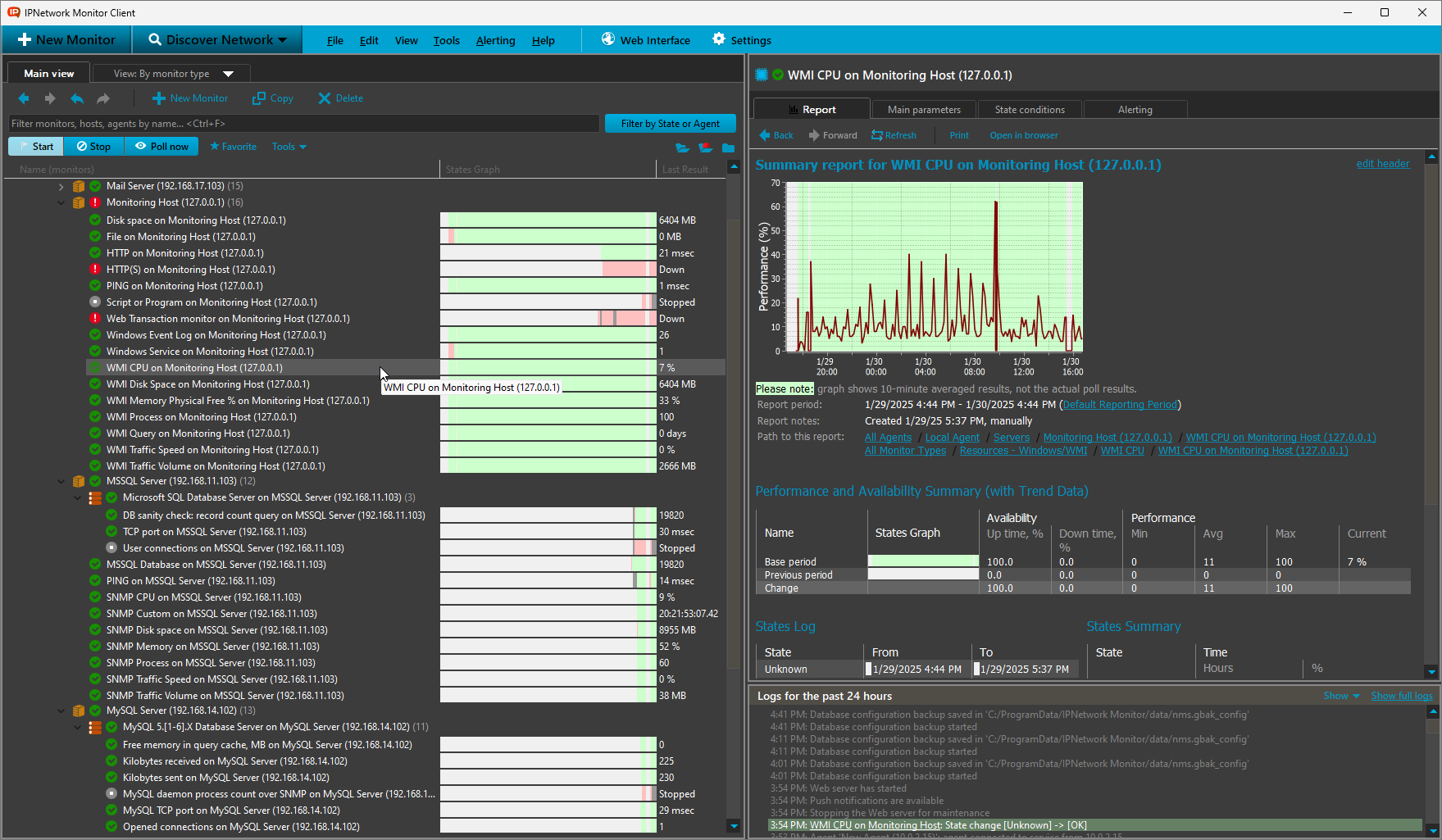Click the filter monitors search field

point(303,124)
